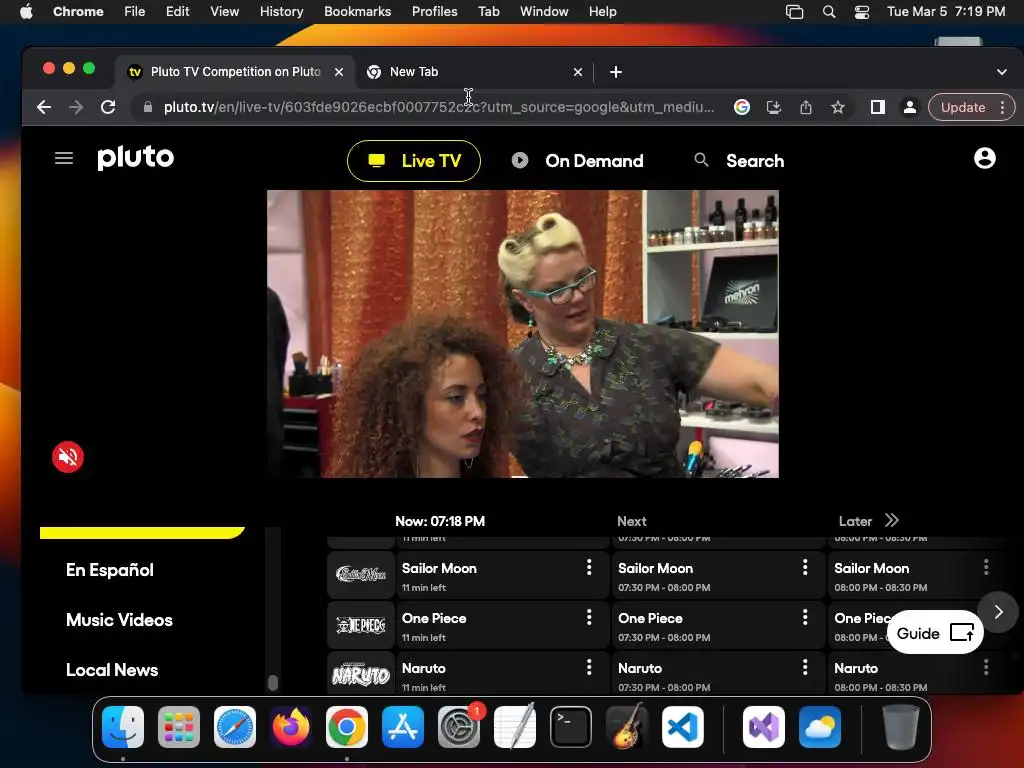Open Pluto Search
This screenshot has width=1024, height=768.
(x=739, y=161)
